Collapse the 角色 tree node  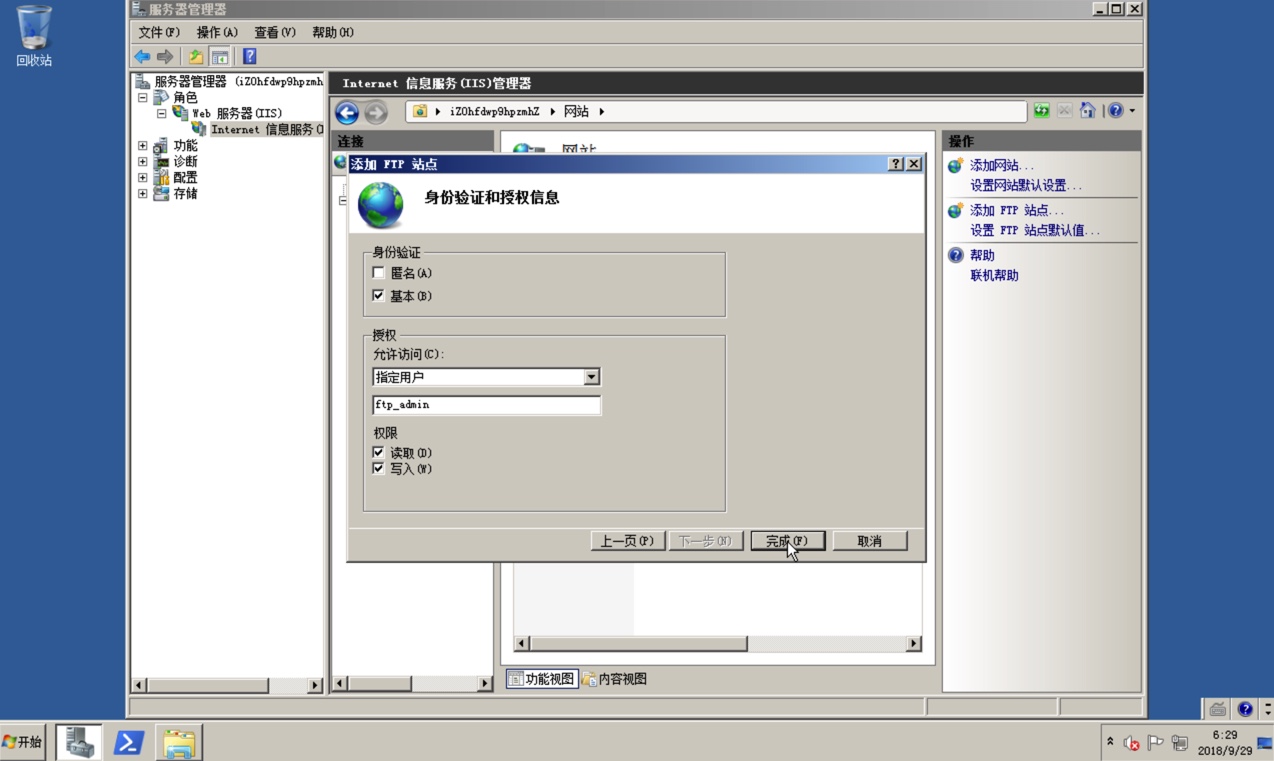pyautogui.click(x=143, y=98)
